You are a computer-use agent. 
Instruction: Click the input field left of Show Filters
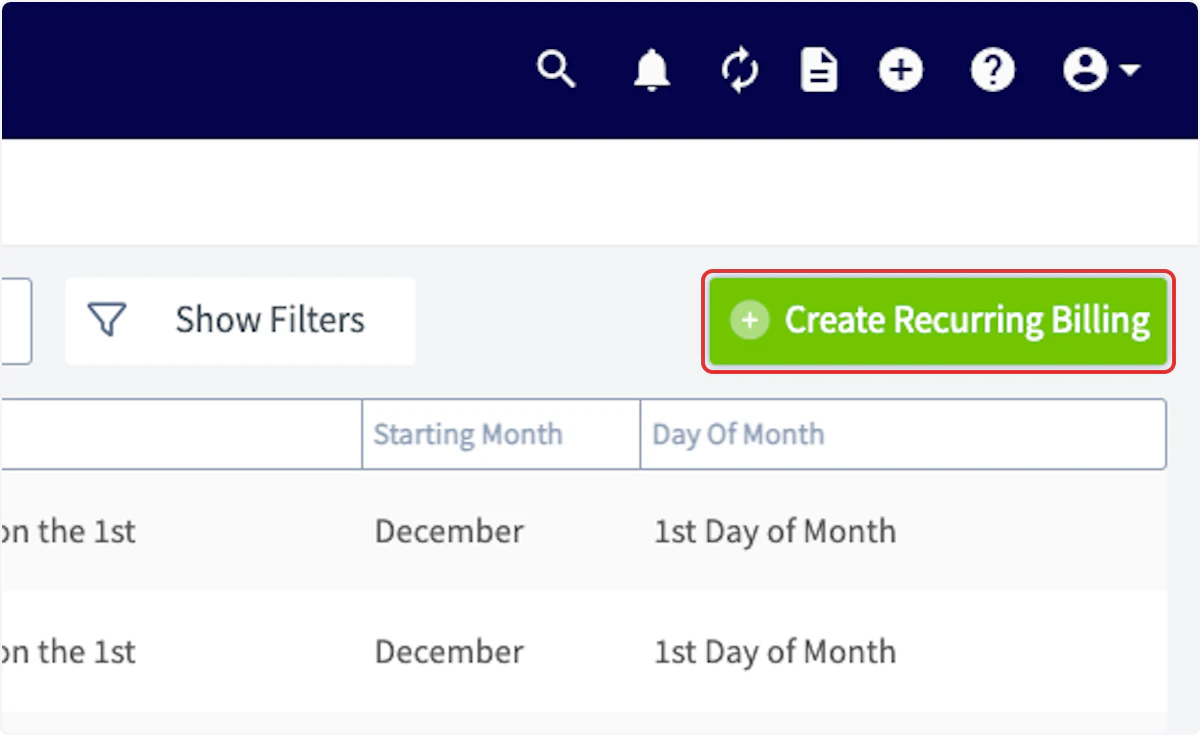point(16,321)
